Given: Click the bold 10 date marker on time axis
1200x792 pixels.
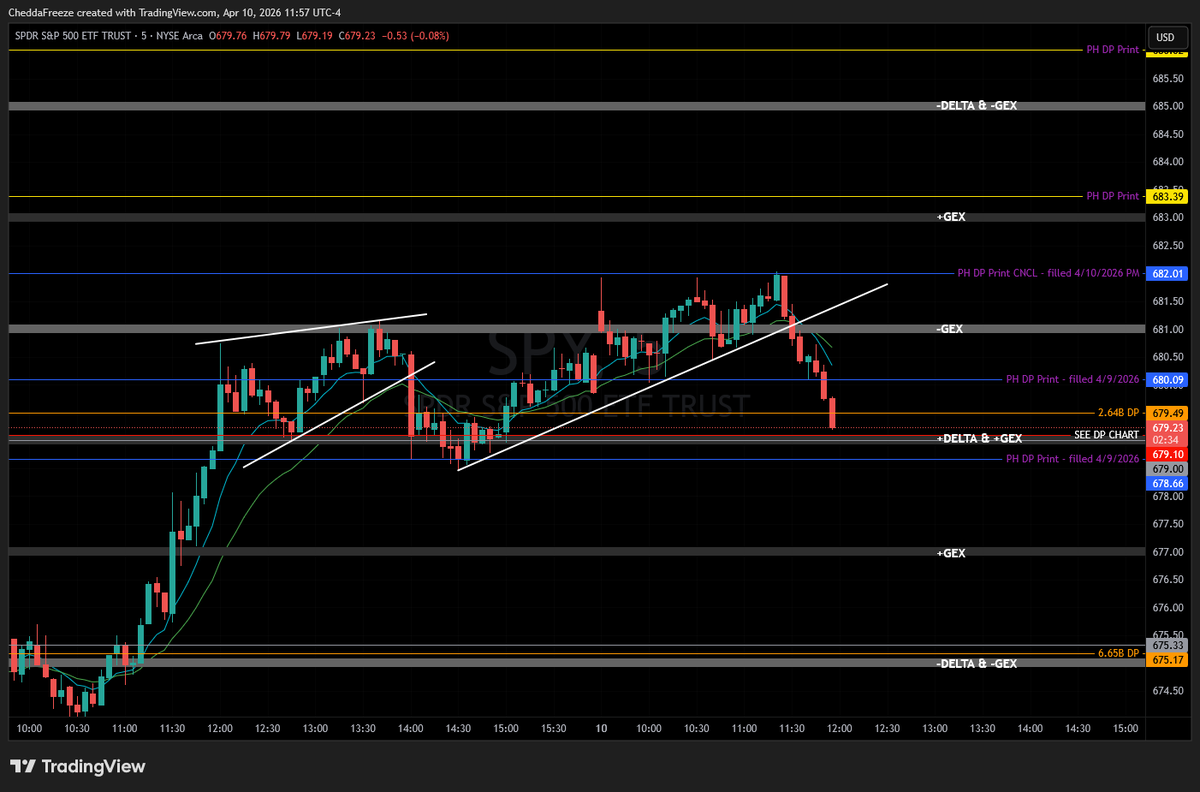Looking at the screenshot, I should coord(601,729).
